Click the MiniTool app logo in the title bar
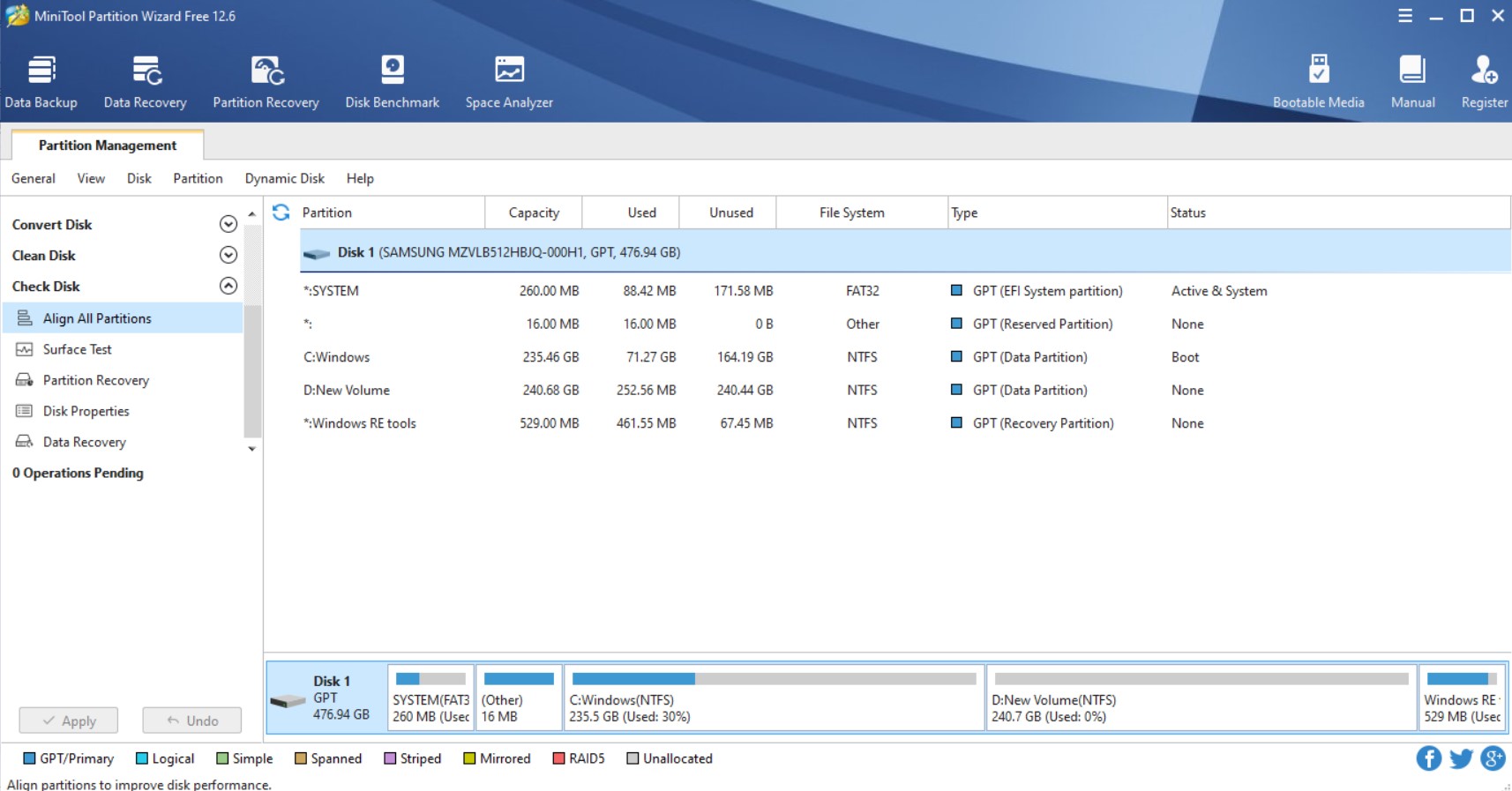 click(x=17, y=16)
